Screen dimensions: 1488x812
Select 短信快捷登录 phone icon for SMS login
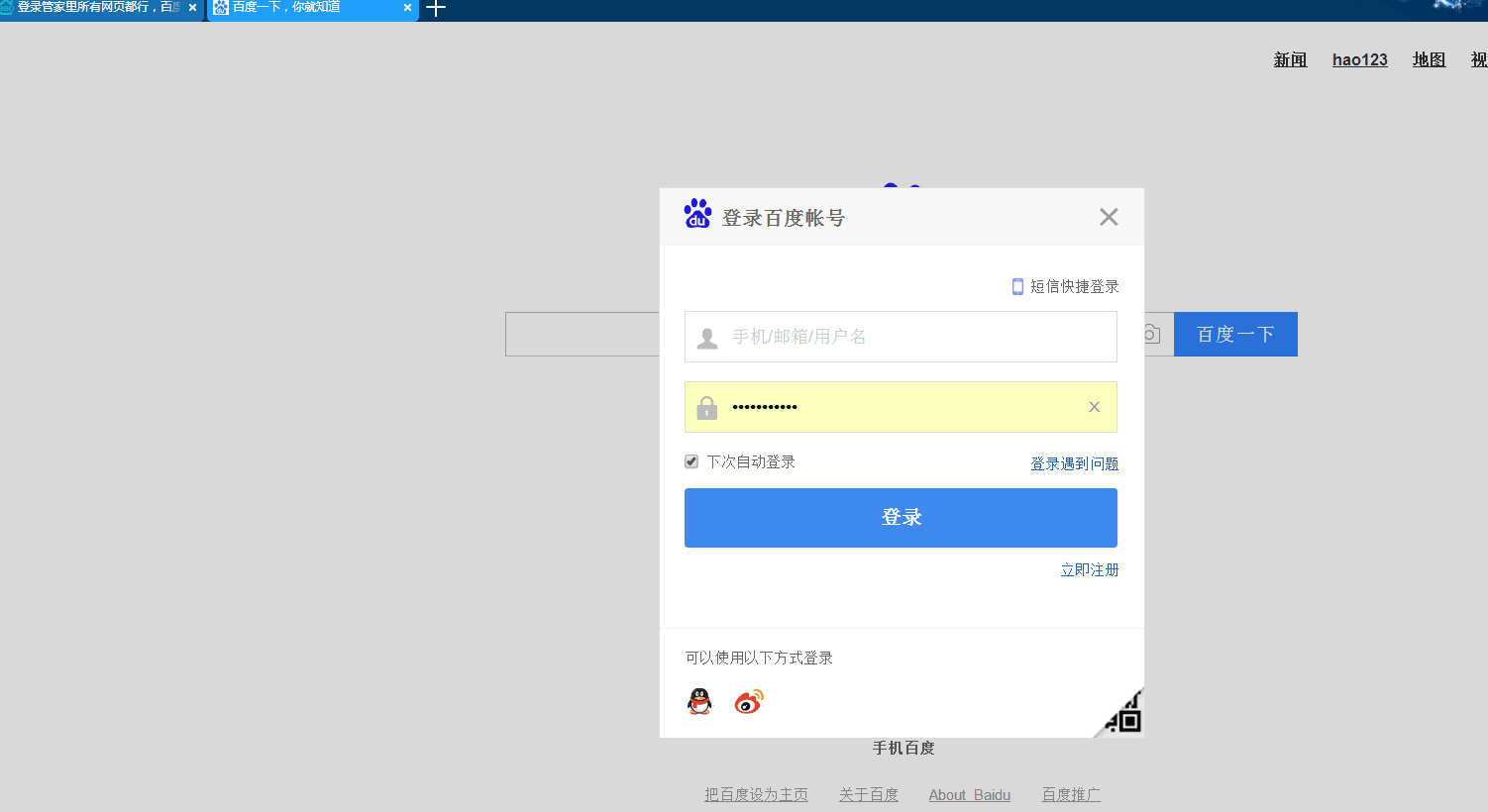1016,286
